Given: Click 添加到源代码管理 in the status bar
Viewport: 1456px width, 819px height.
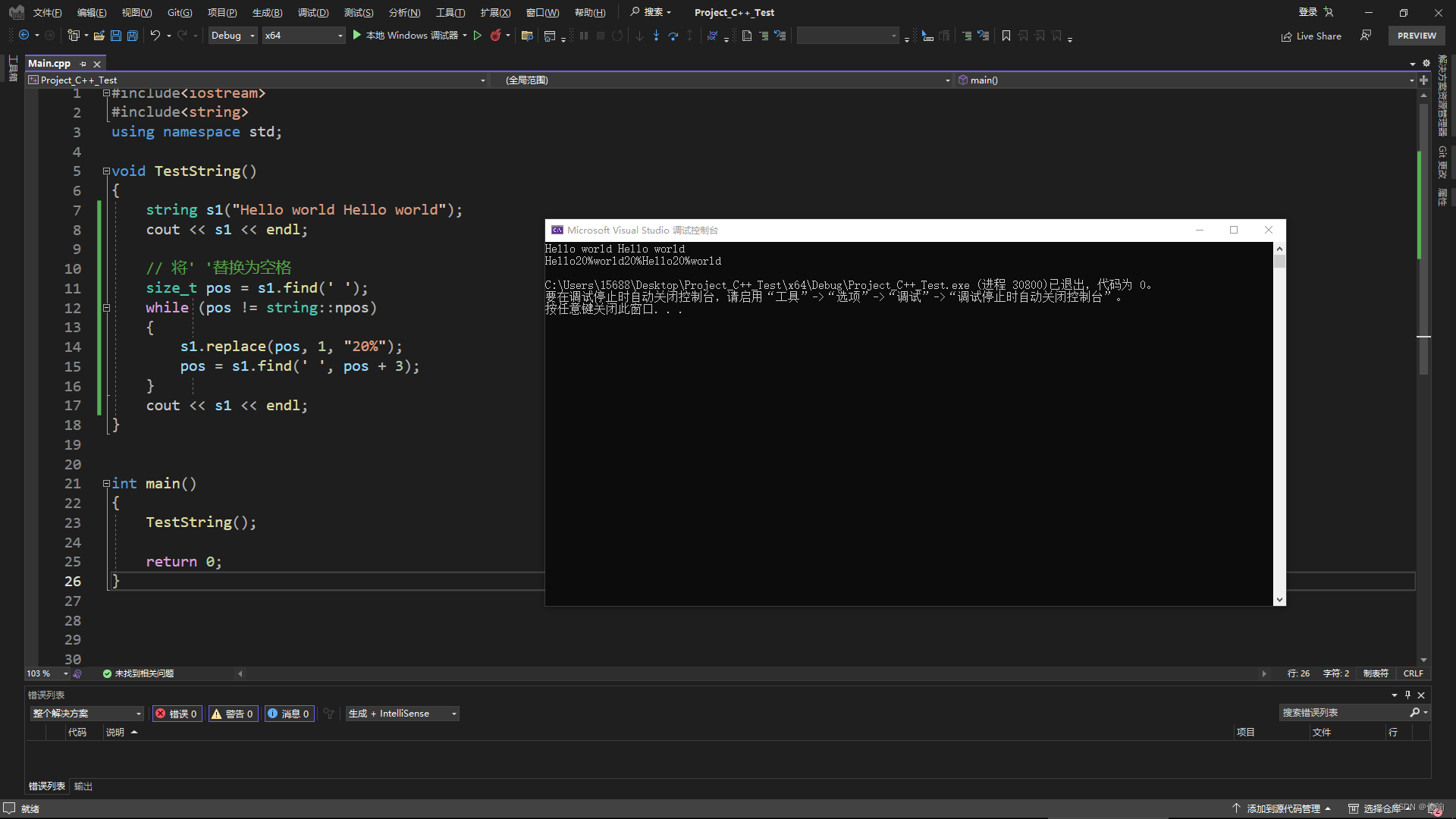Looking at the screenshot, I should coord(1282,808).
